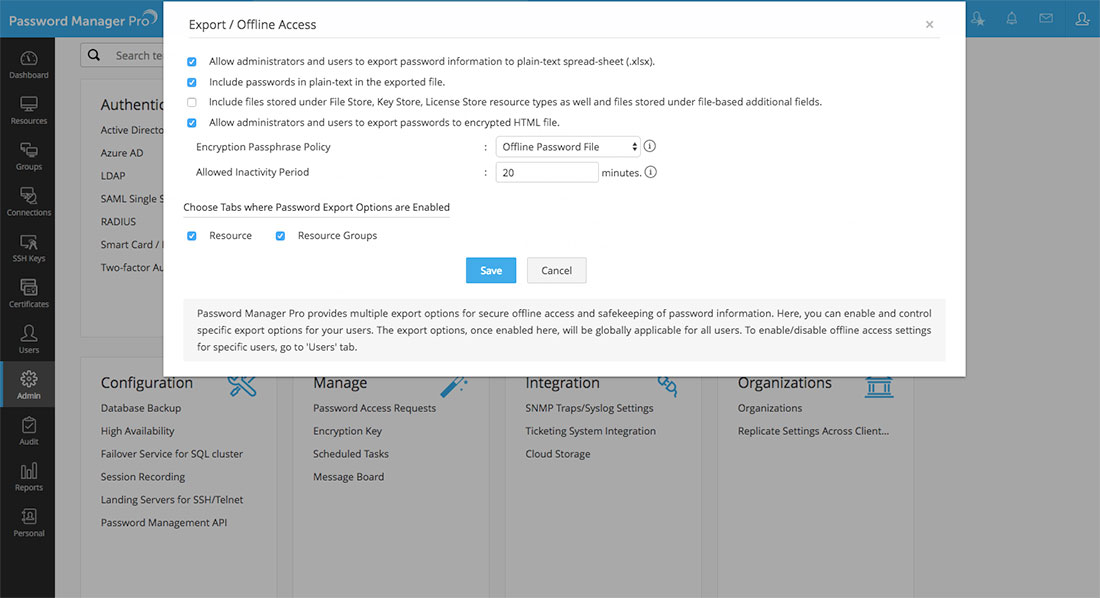Click the Organizations building icon
The height and width of the screenshot is (598, 1100).
(878, 386)
